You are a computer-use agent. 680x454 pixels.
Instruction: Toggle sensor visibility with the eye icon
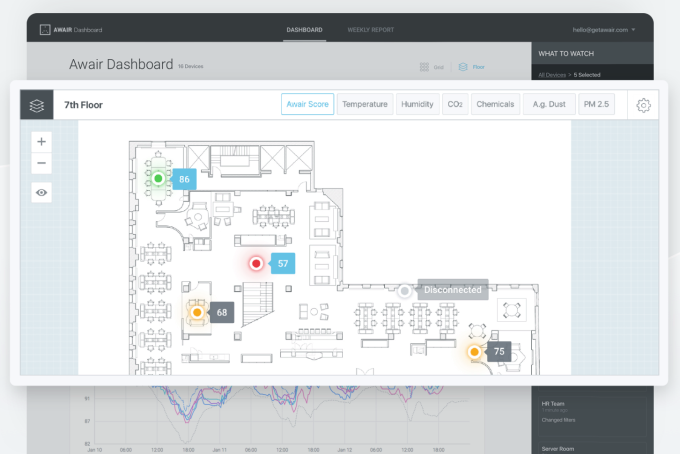[x=41, y=192]
